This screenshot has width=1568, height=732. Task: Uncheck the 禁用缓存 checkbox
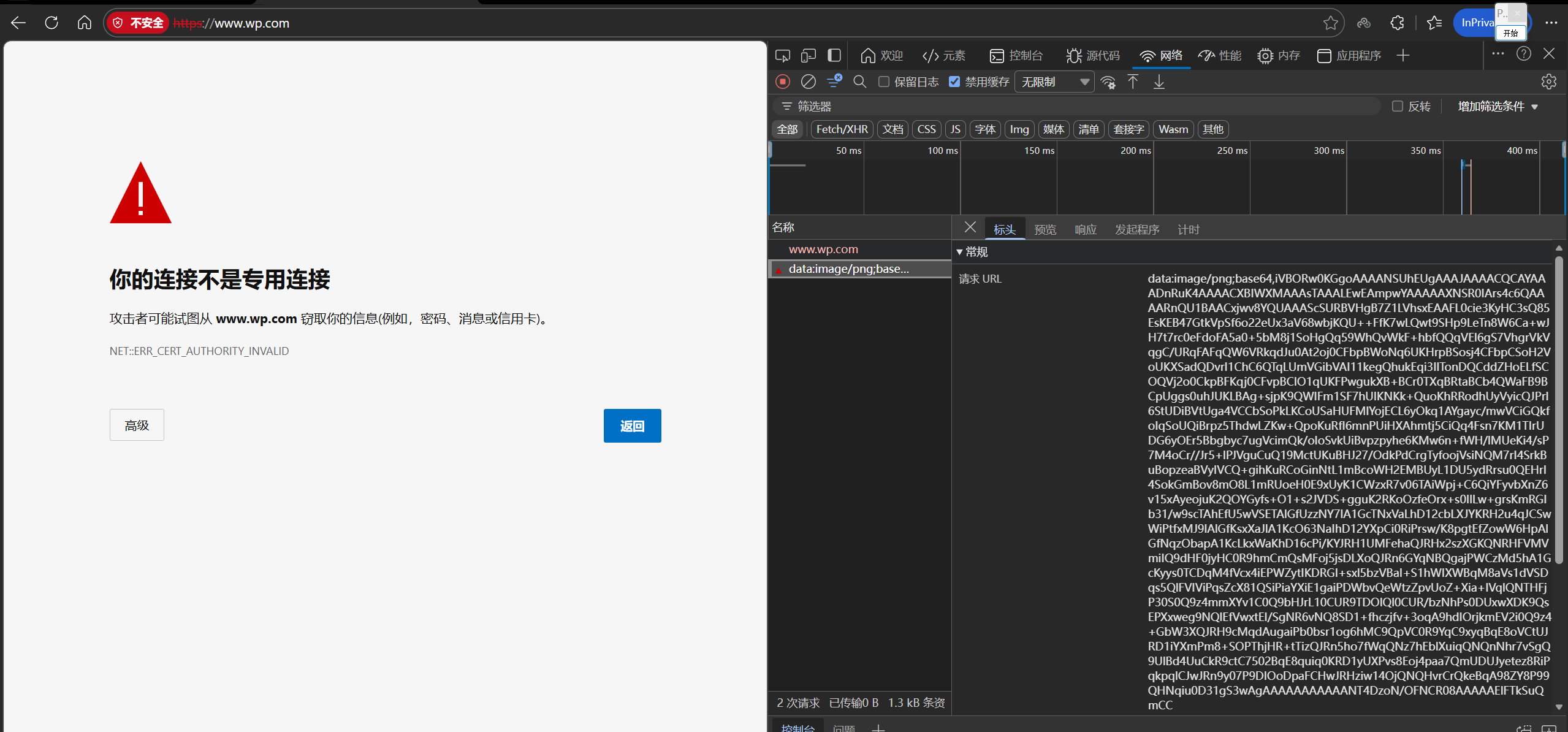[954, 82]
